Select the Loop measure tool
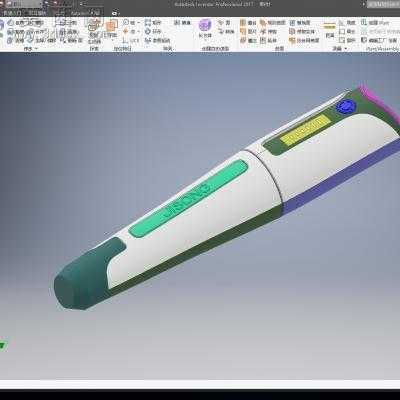 click(347, 40)
